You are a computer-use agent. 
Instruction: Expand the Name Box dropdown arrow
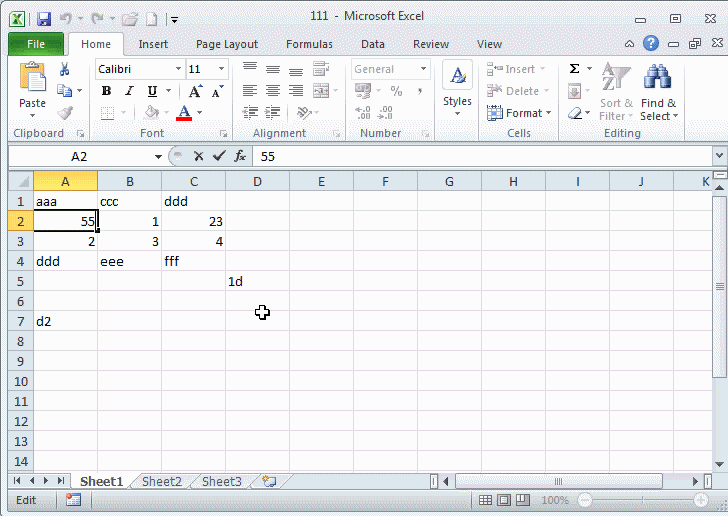tap(158, 157)
